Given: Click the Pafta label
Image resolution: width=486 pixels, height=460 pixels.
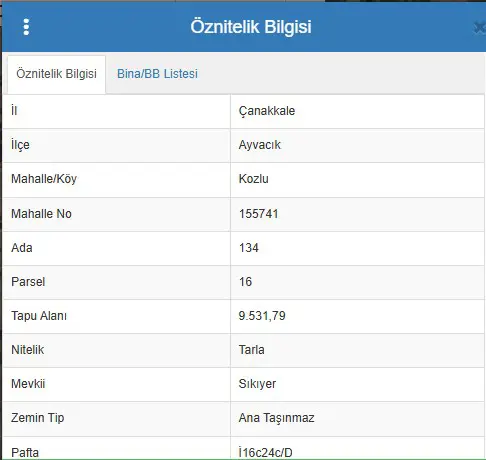Looking at the screenshot, I should 25,453.
